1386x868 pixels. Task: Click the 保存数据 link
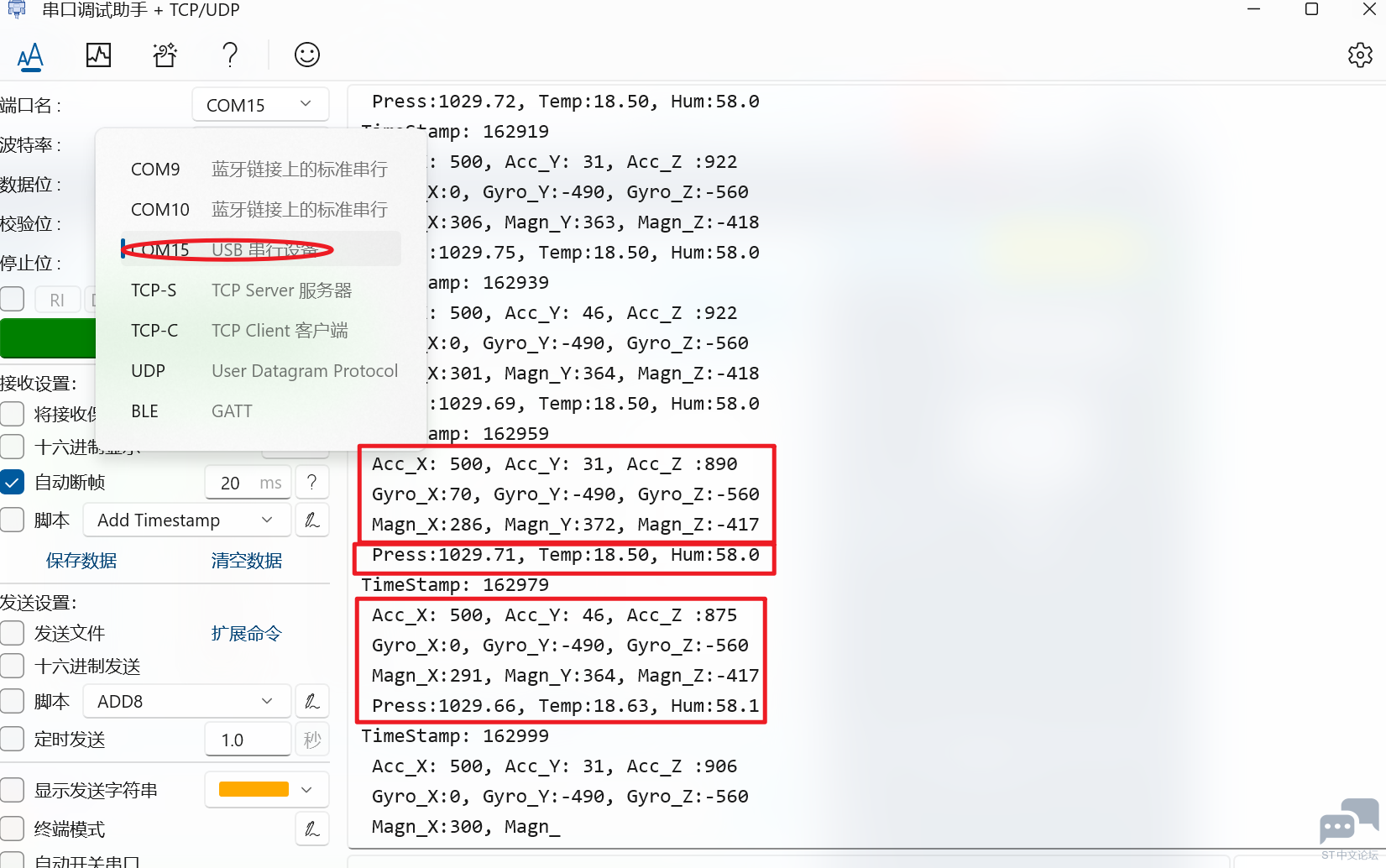click(81, 561)
